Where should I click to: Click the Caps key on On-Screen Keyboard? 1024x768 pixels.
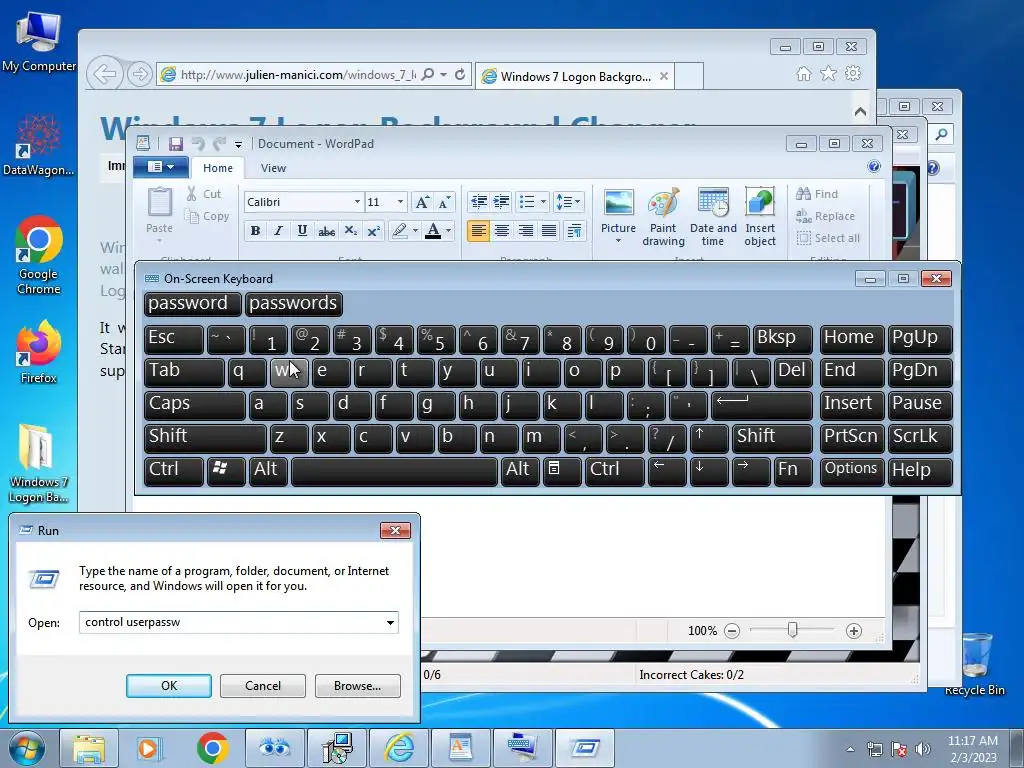(195, 405)
